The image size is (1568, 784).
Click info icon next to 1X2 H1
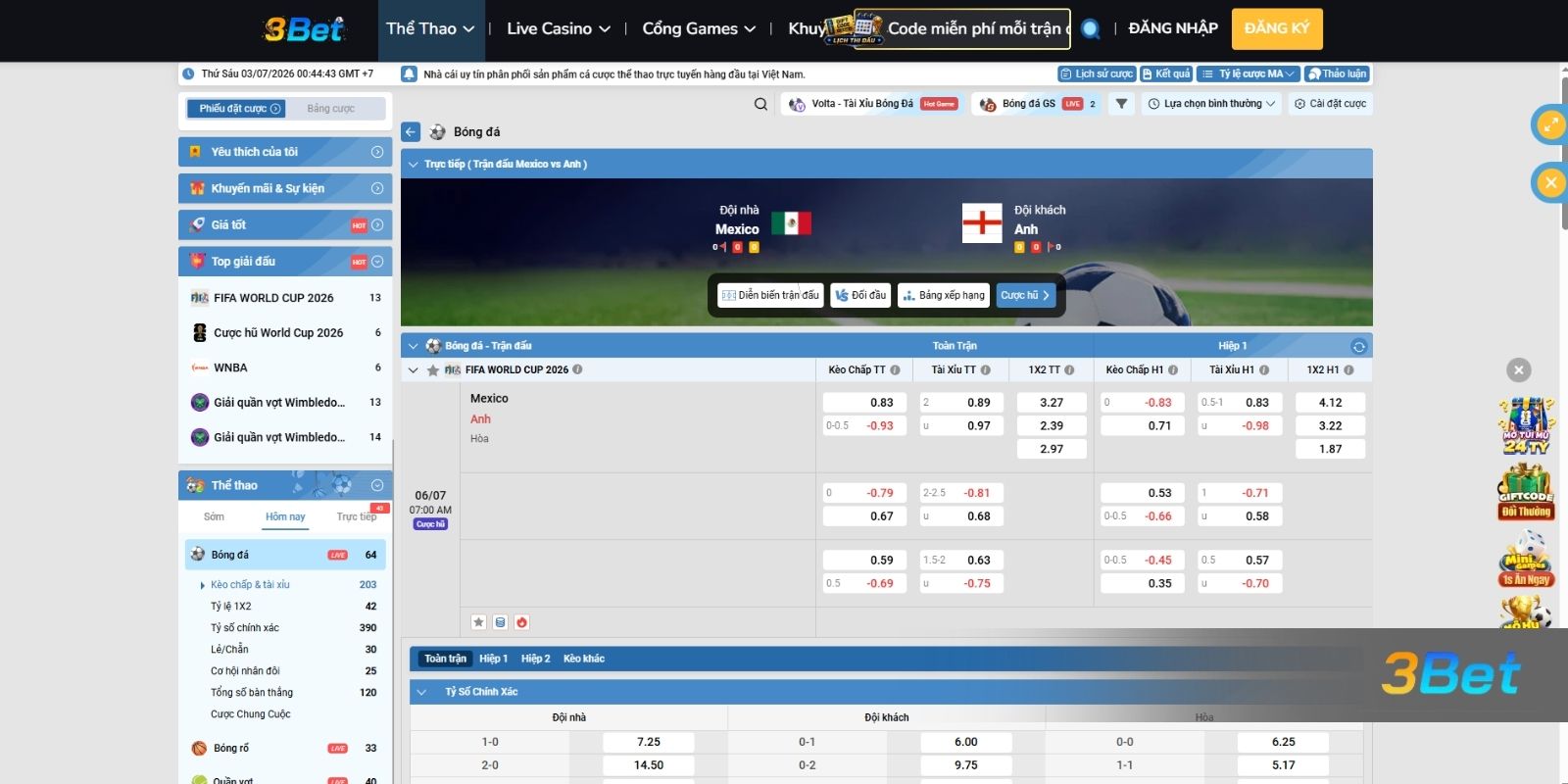(1348, 370)
